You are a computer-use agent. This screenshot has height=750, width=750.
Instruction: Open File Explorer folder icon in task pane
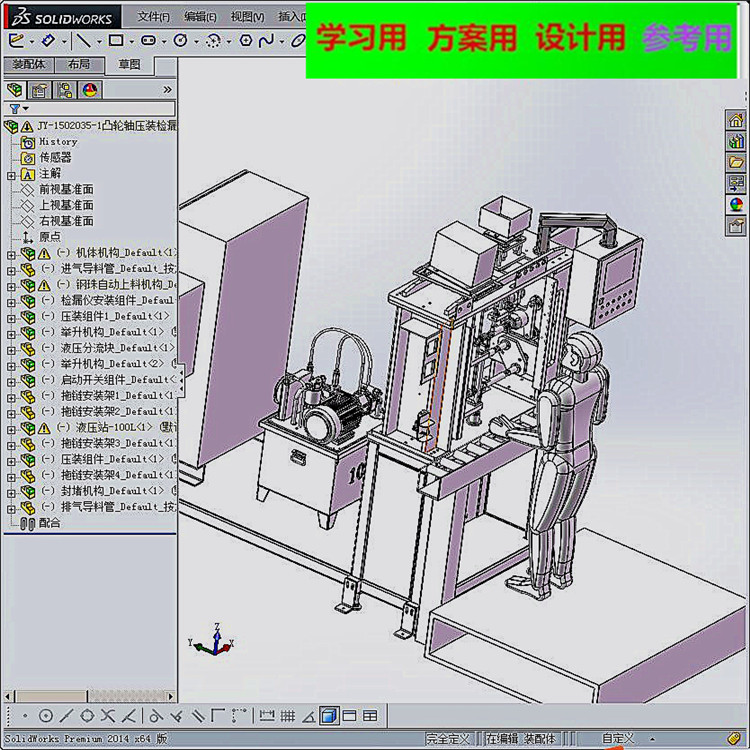[736, 162]
